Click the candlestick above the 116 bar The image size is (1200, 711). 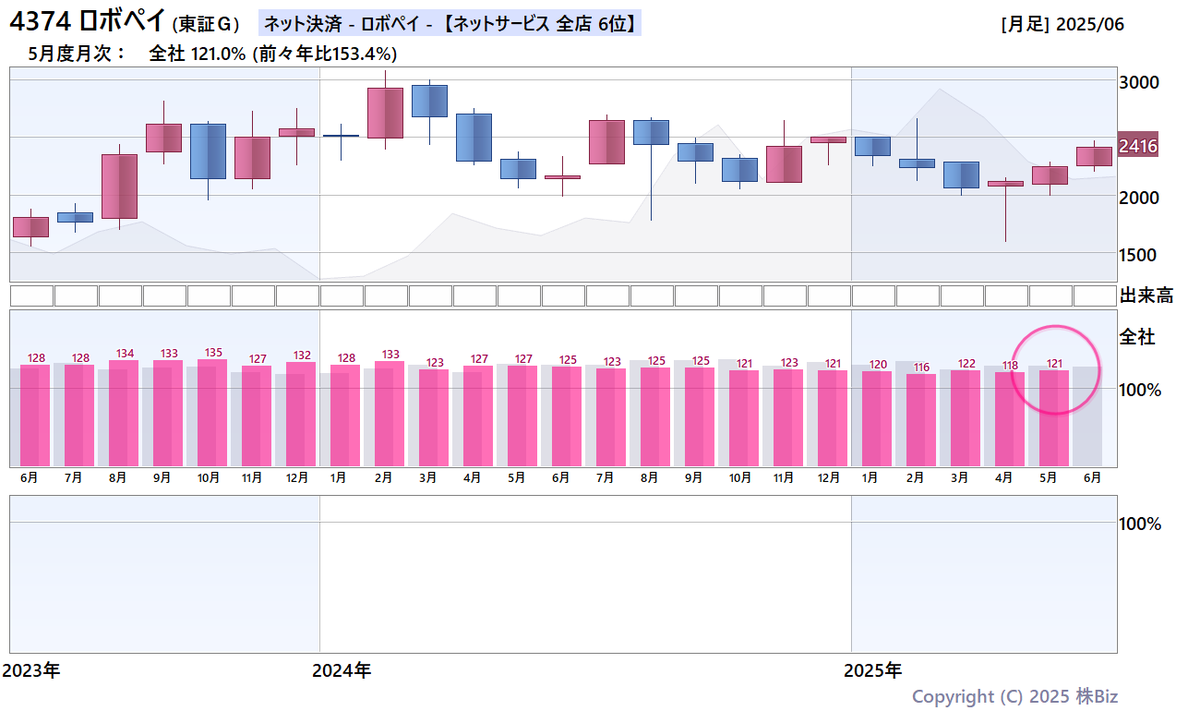pos(917,163)
